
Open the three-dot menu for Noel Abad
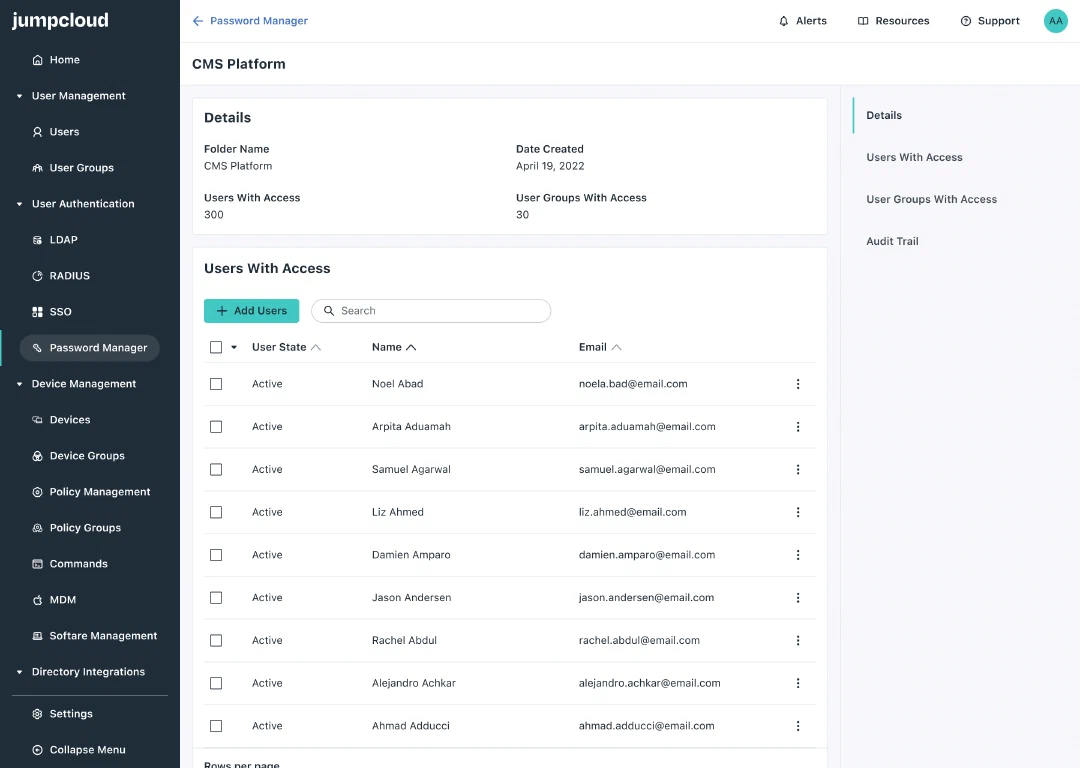tap(798, 384)
